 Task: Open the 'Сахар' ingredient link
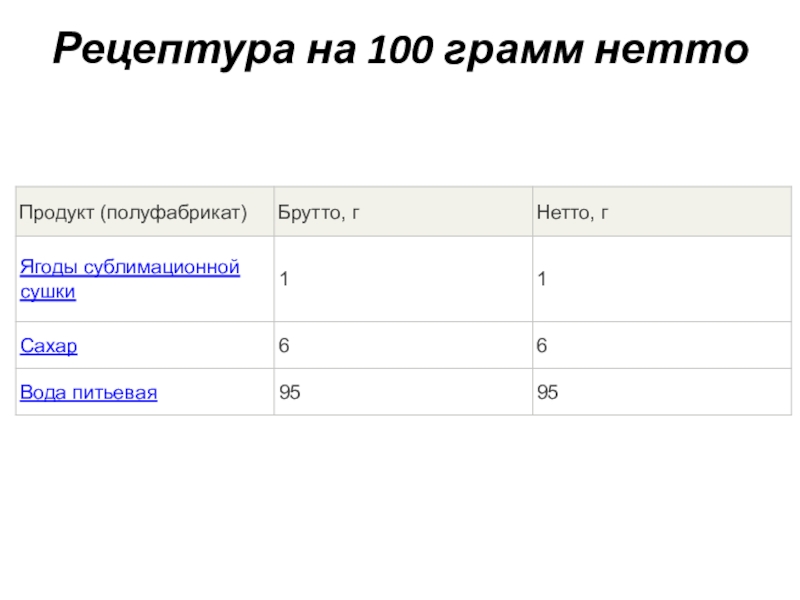[49, 346]
